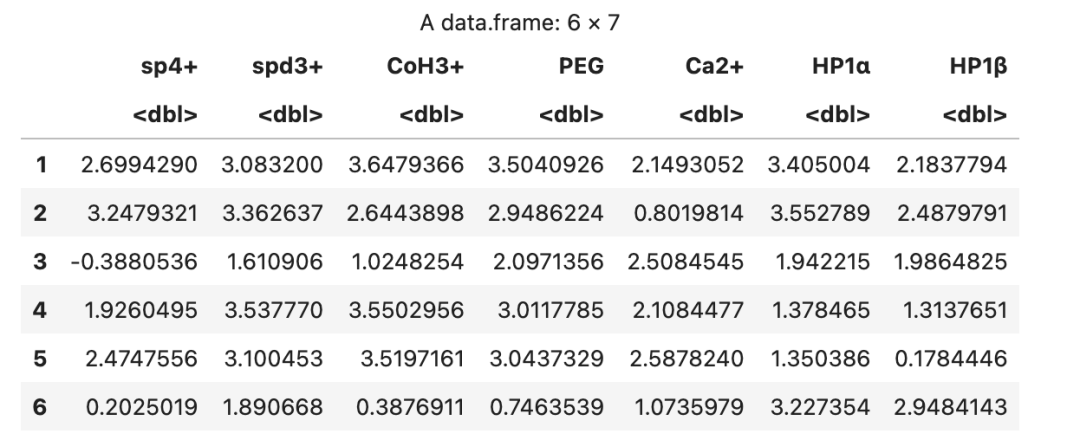Select the value 3.537770 in spd3+
The image size is (1080, 440).
[273, 310]
